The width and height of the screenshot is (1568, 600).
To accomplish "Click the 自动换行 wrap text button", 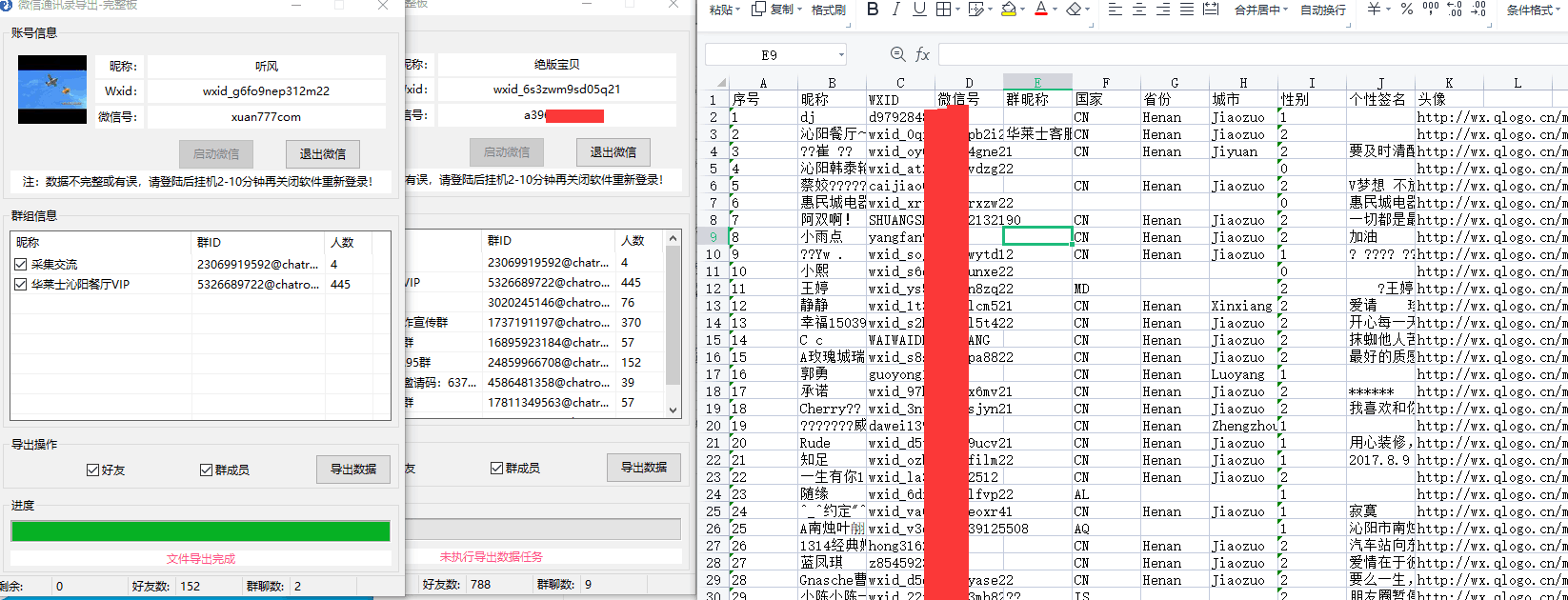I will pyautogui.click(x=1323, y=10).
